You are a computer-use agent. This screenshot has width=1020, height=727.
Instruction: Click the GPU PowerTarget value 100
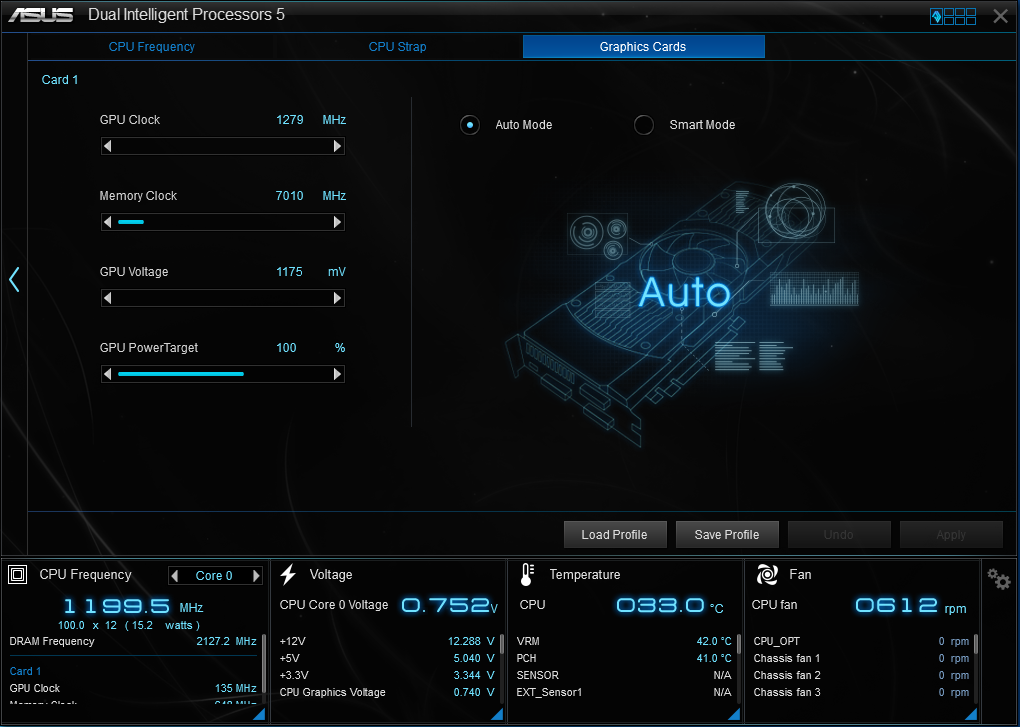click(x=286, y=348)
